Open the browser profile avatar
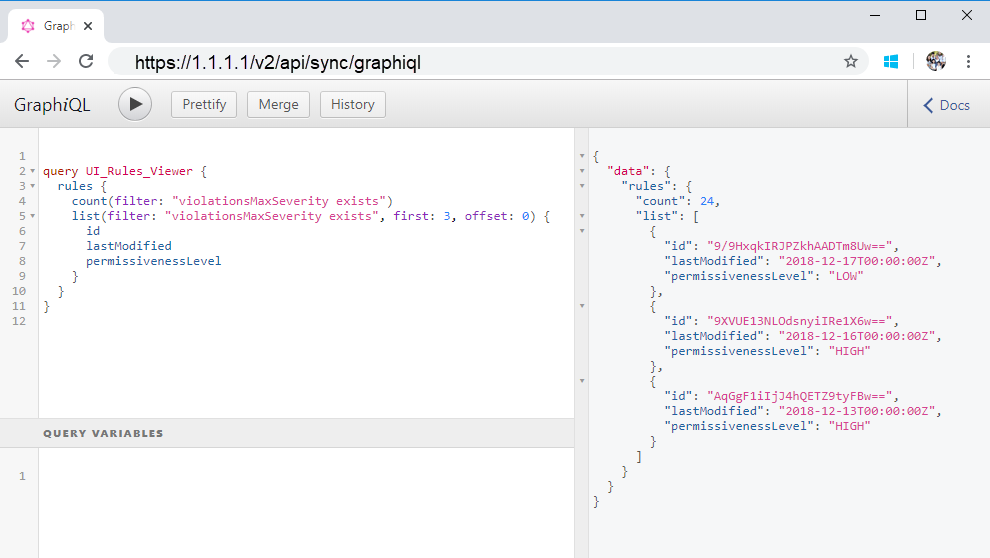This screenshot has height=558, width=990. point(936,62)
